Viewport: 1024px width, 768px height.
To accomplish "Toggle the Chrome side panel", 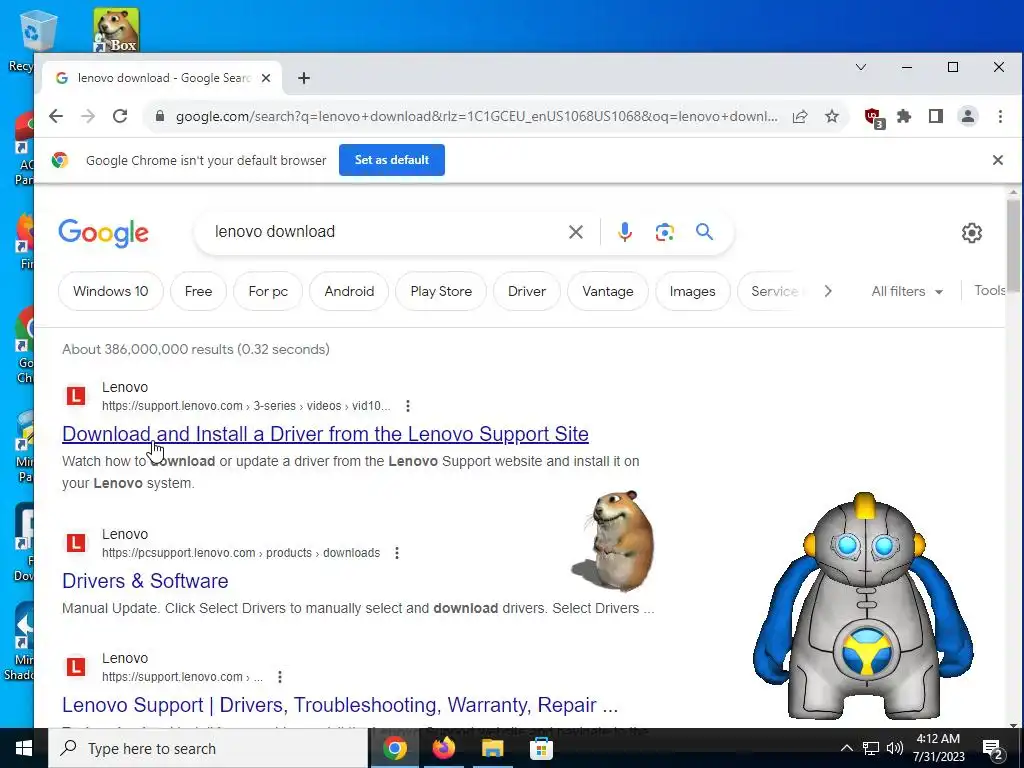I will 936,116.
